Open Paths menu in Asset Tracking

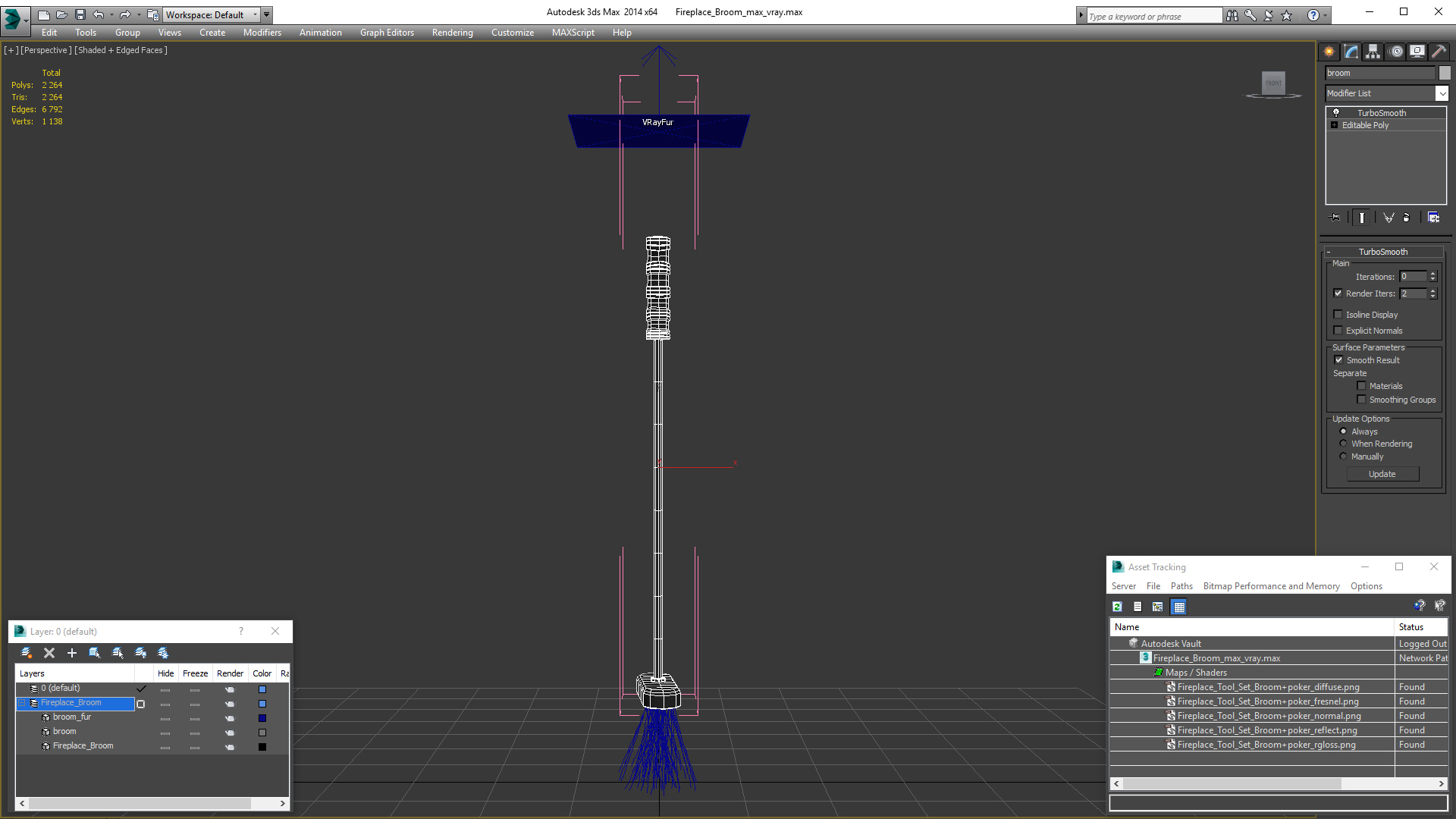point(1181,586)
